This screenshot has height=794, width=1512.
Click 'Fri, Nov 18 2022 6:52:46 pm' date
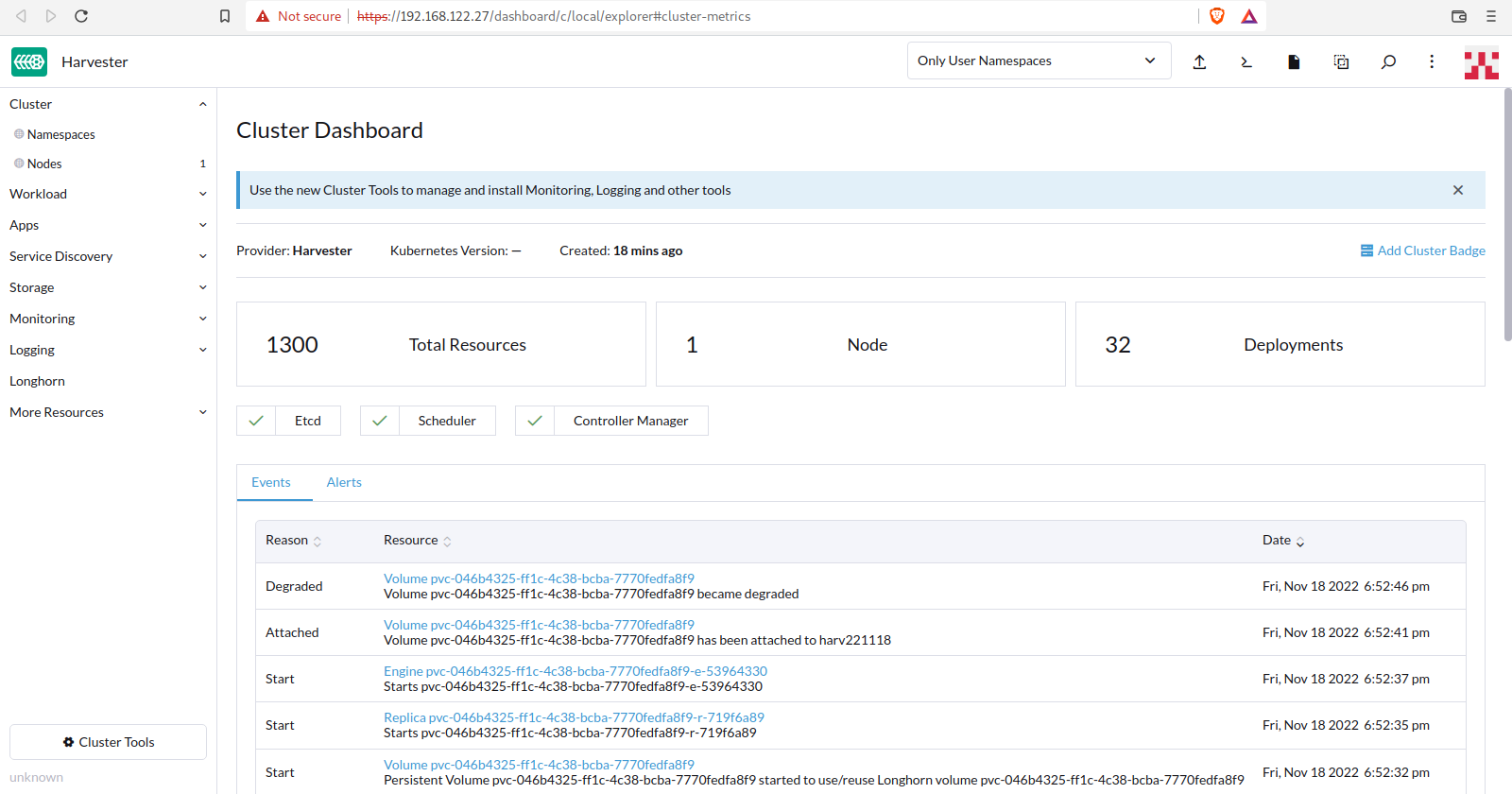(1346, 586)
